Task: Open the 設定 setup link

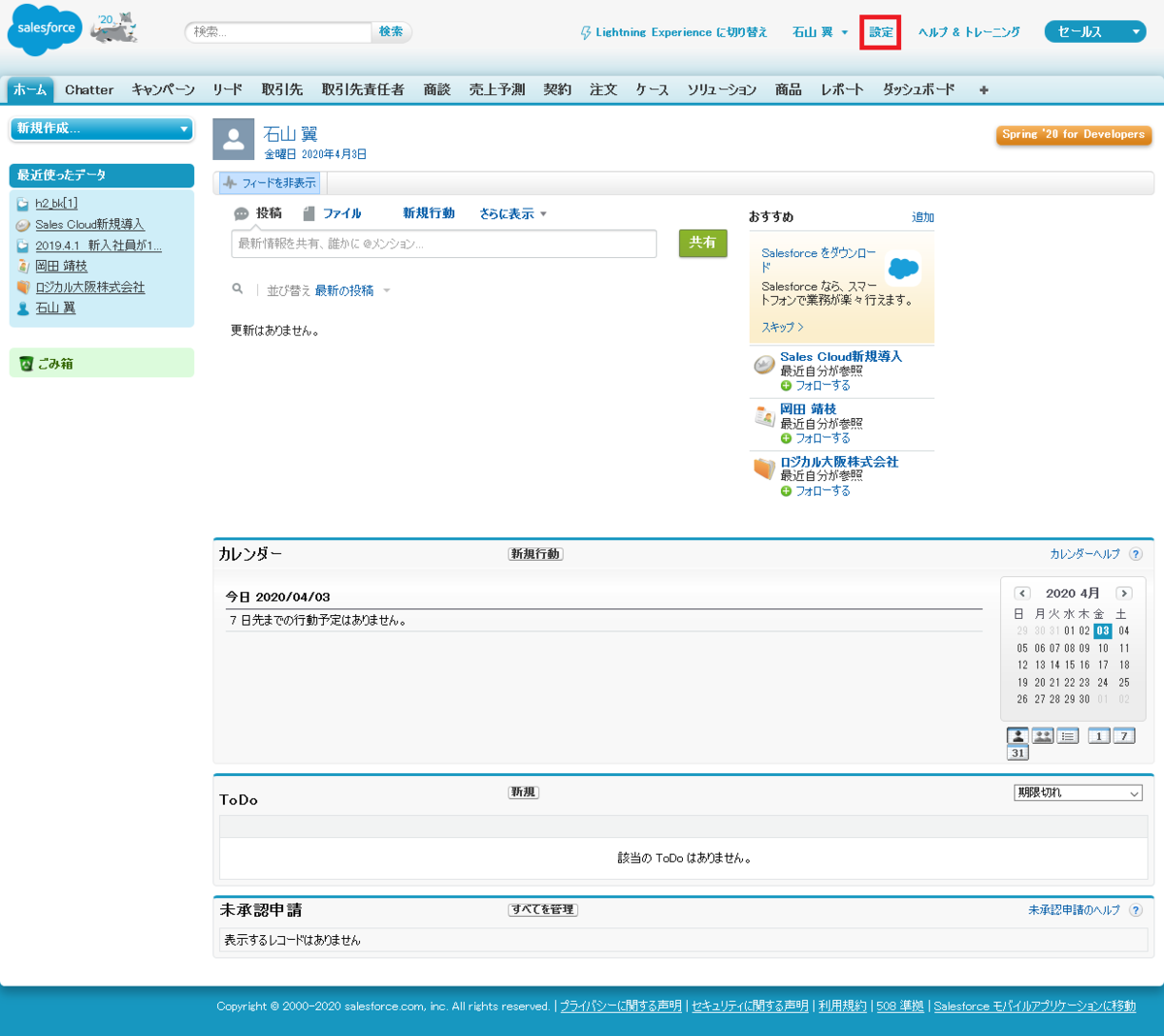Action: click(x=881, y=32)
